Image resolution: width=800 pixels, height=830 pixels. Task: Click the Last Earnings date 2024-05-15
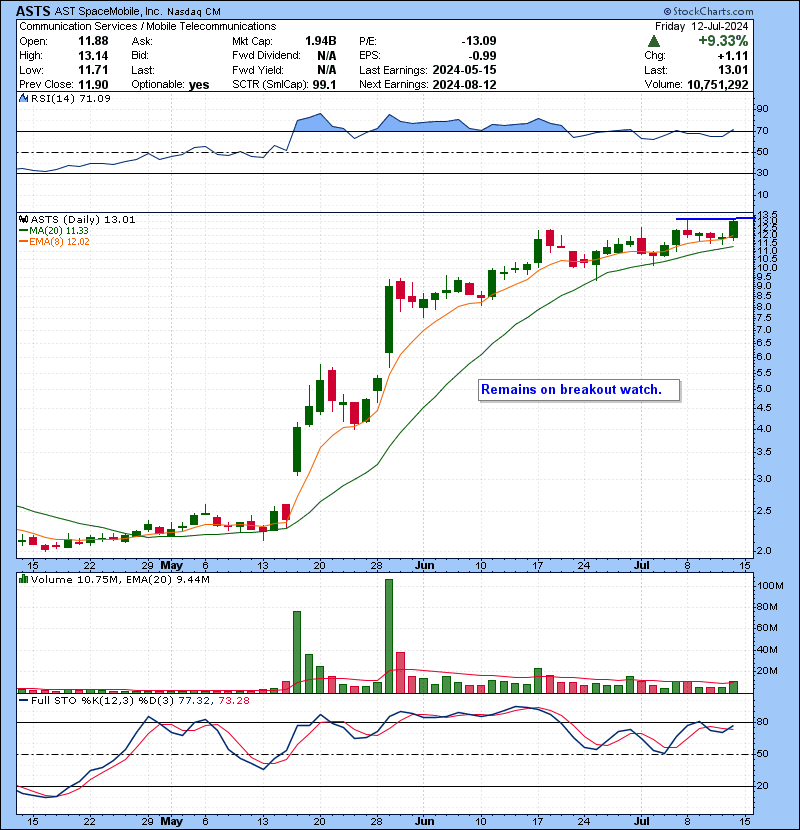[464, 70]
